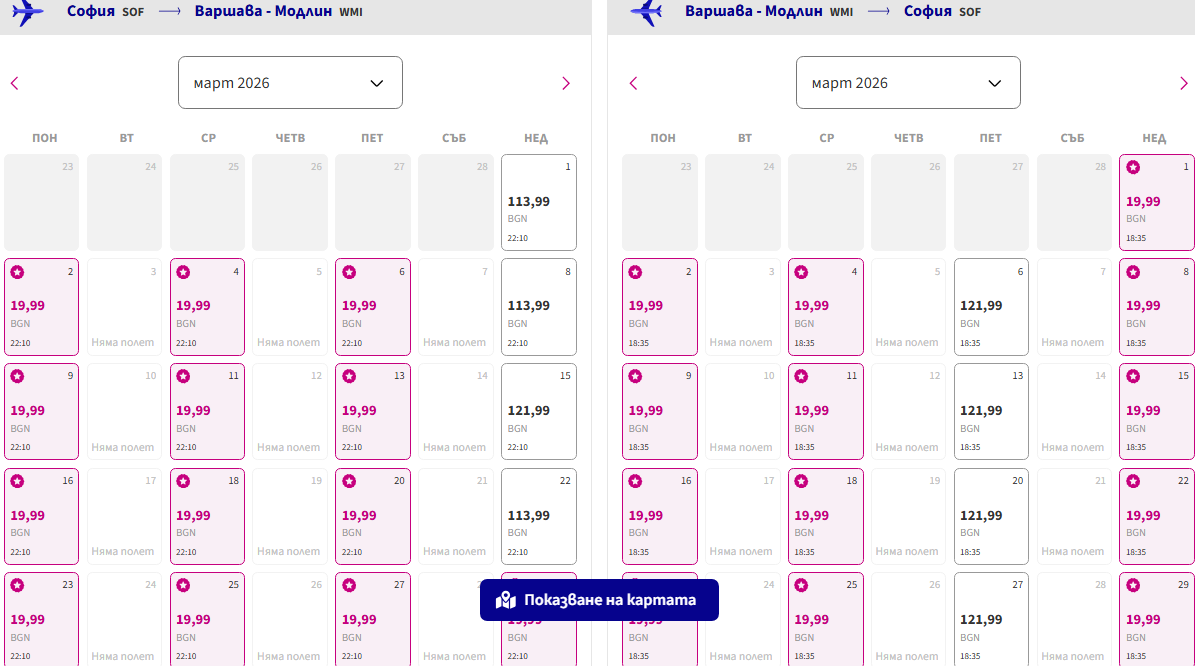Pick return flight on March 18 for 19,99 BGN
This screenshot has width=1195, height=666.
[x=825, y=517]
